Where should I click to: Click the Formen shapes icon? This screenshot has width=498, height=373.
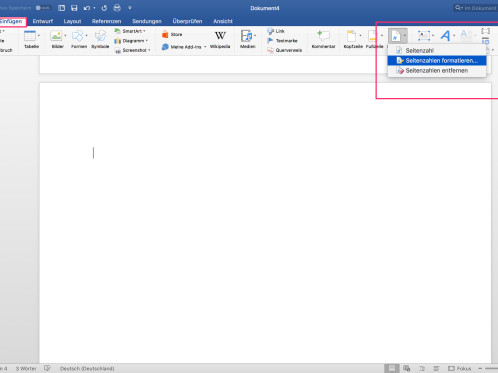coord(77,36)
